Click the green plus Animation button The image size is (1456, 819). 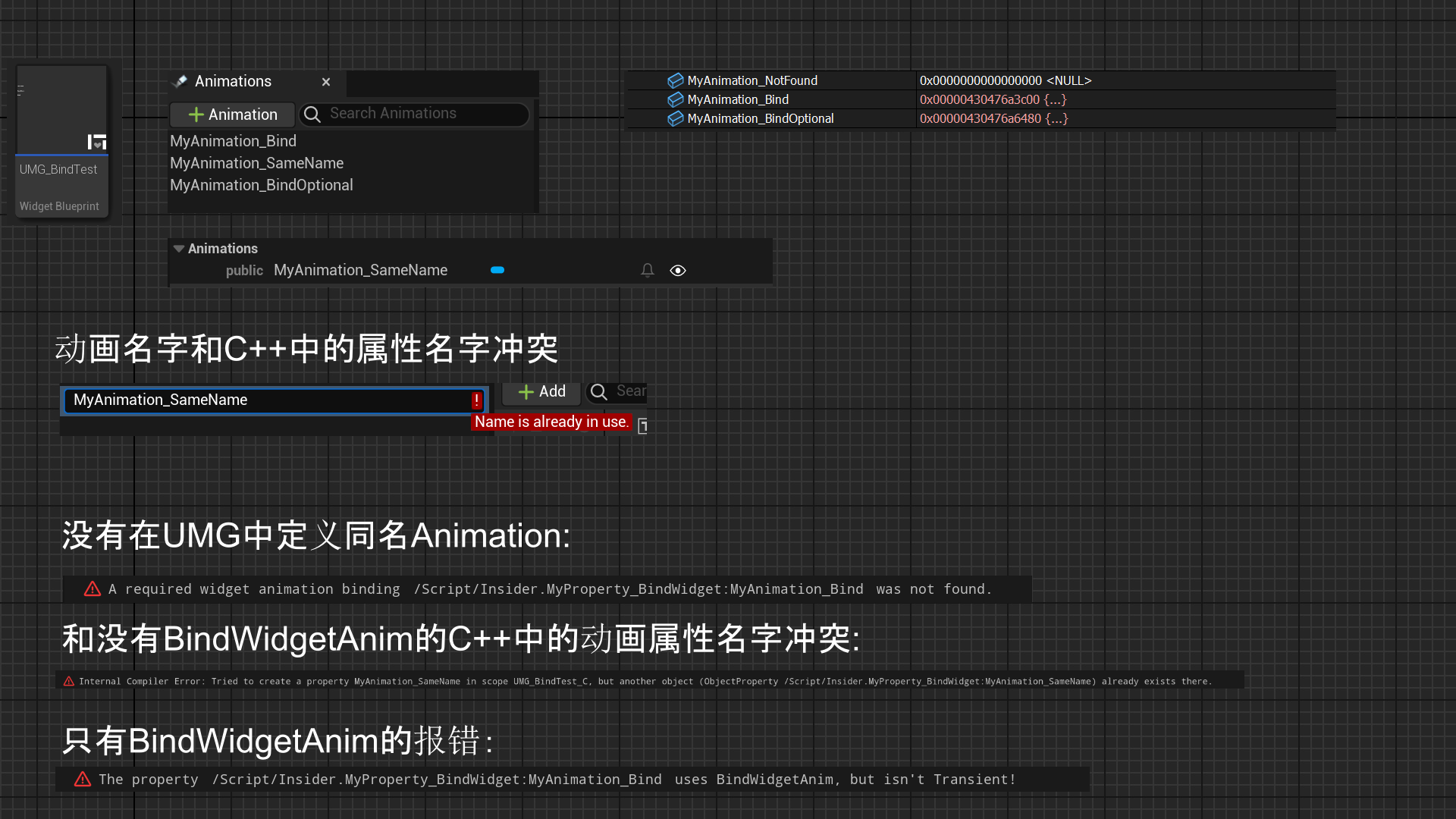coord(233,115)
